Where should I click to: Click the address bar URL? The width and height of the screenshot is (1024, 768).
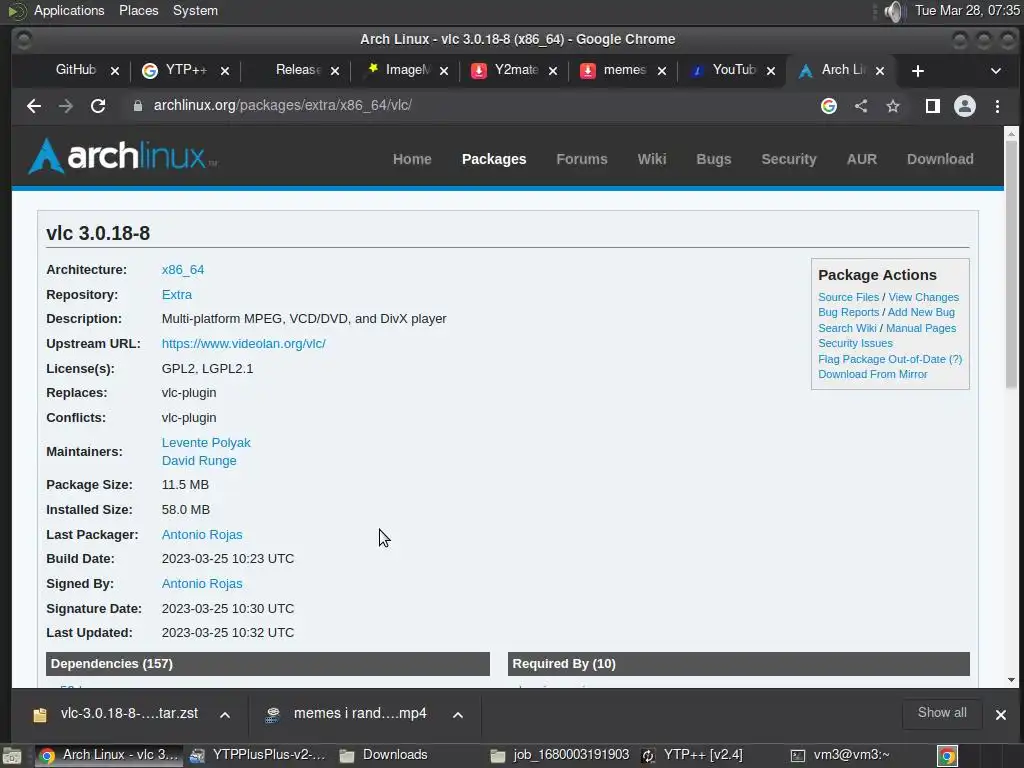282,106
